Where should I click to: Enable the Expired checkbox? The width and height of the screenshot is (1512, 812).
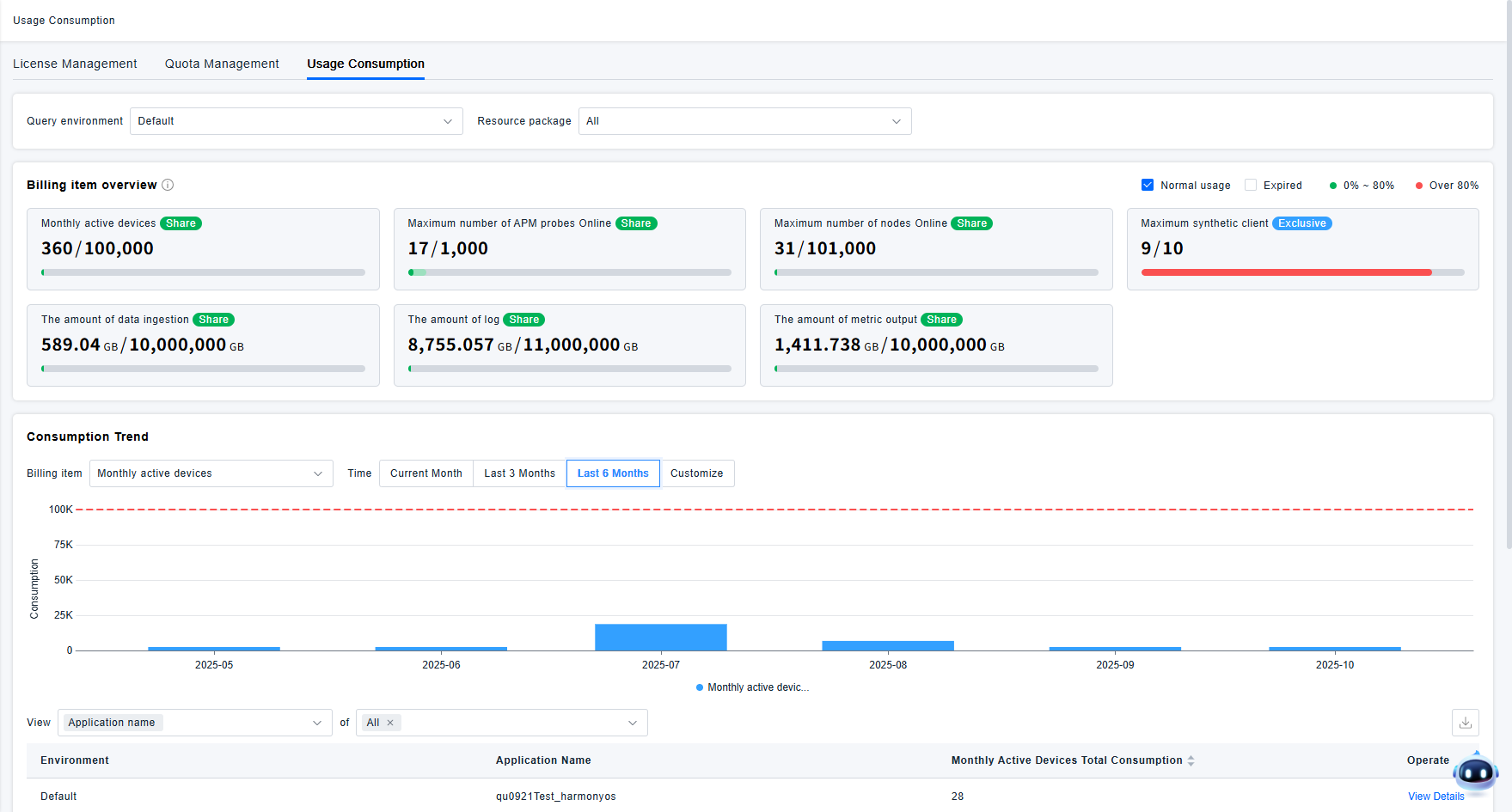[x=1251, y=185]
